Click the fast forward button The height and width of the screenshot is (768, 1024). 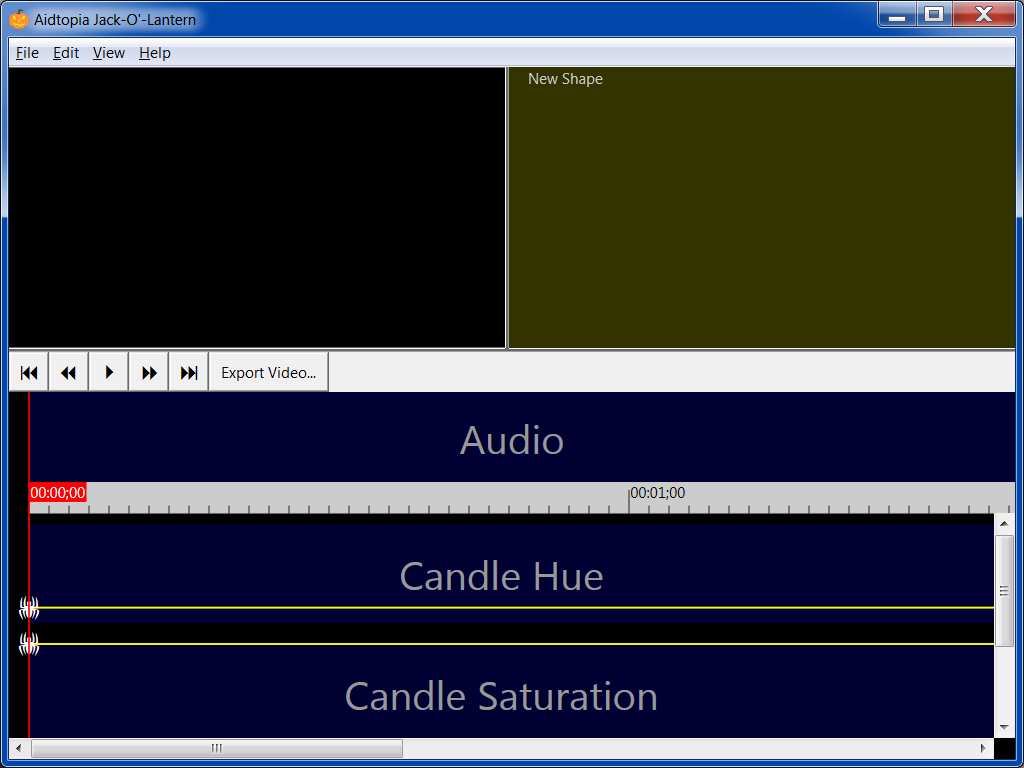click(149, 372)
